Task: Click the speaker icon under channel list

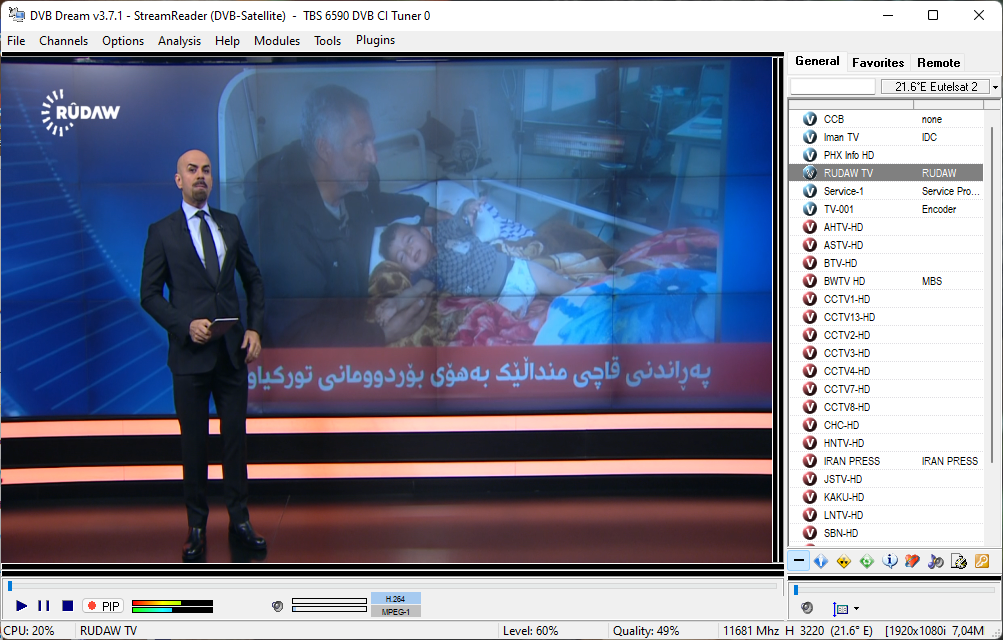Action: pos(807,608)
